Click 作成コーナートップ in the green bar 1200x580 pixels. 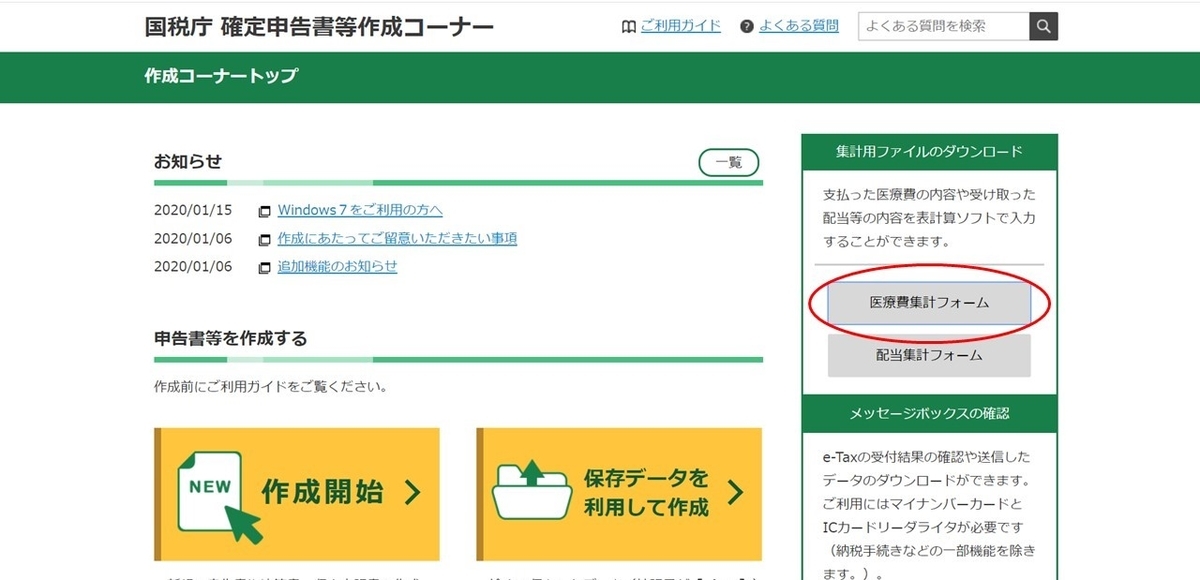(x=221, y=76)
